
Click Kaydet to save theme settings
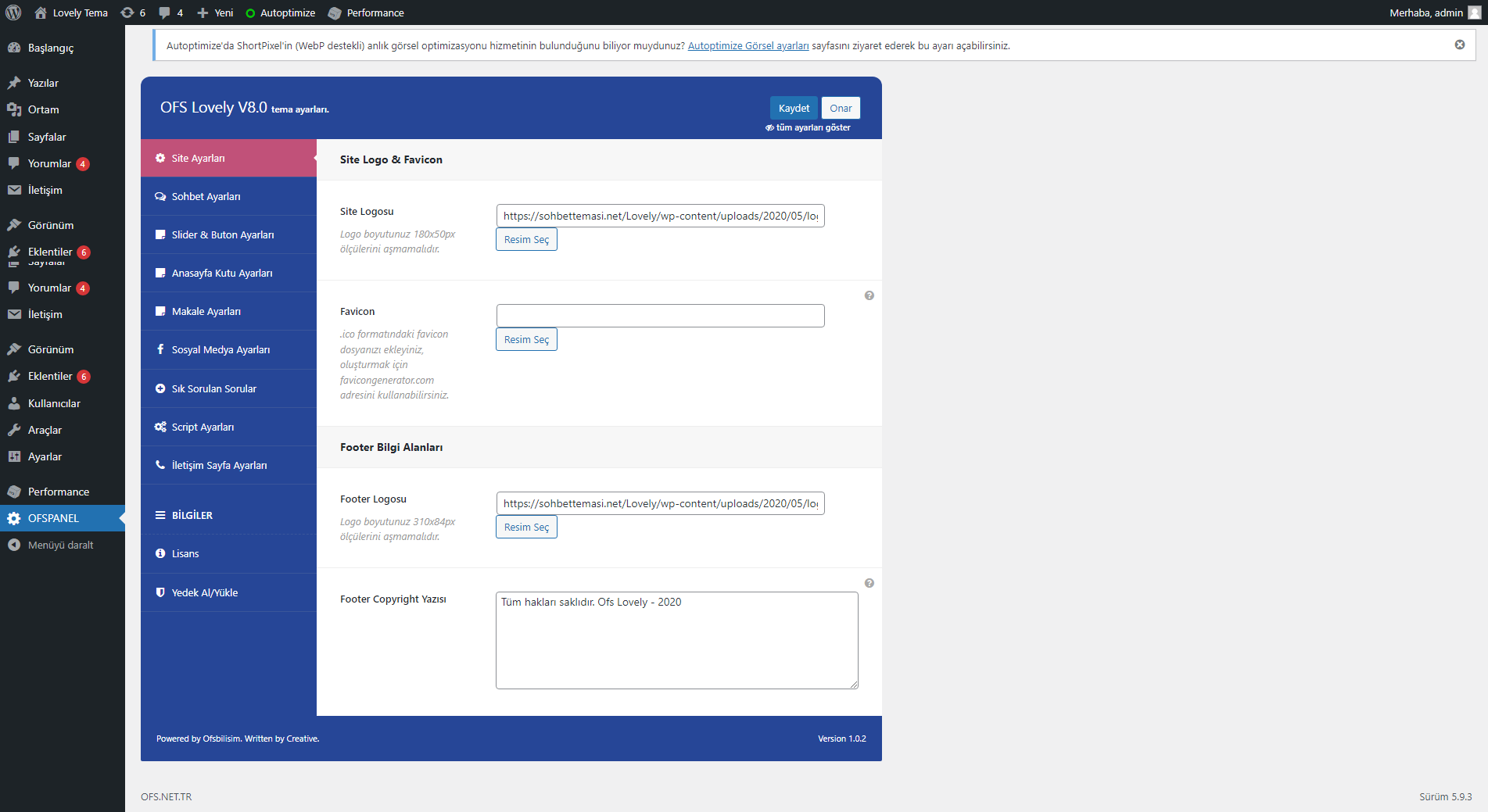pos(794,108)
